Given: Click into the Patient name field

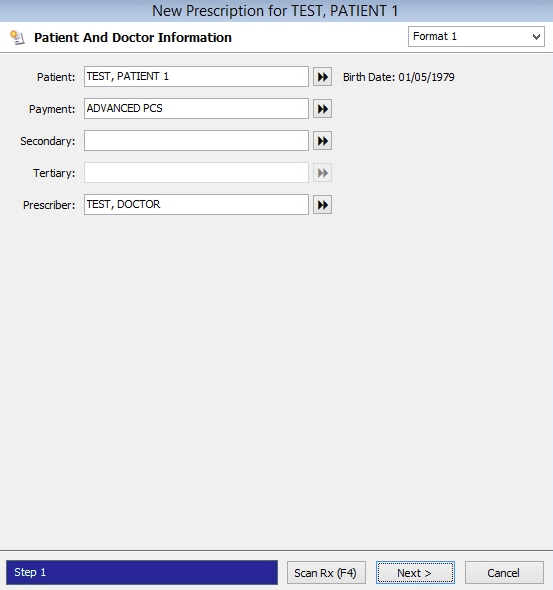Looking at the screenshot, I should click(196, 77).
